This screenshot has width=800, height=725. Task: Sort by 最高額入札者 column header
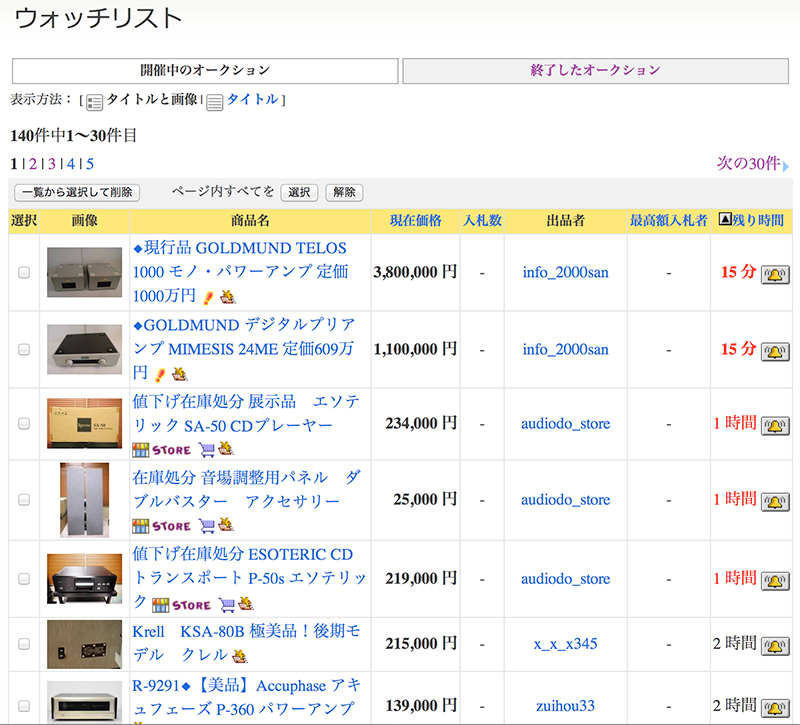point(668,220)
